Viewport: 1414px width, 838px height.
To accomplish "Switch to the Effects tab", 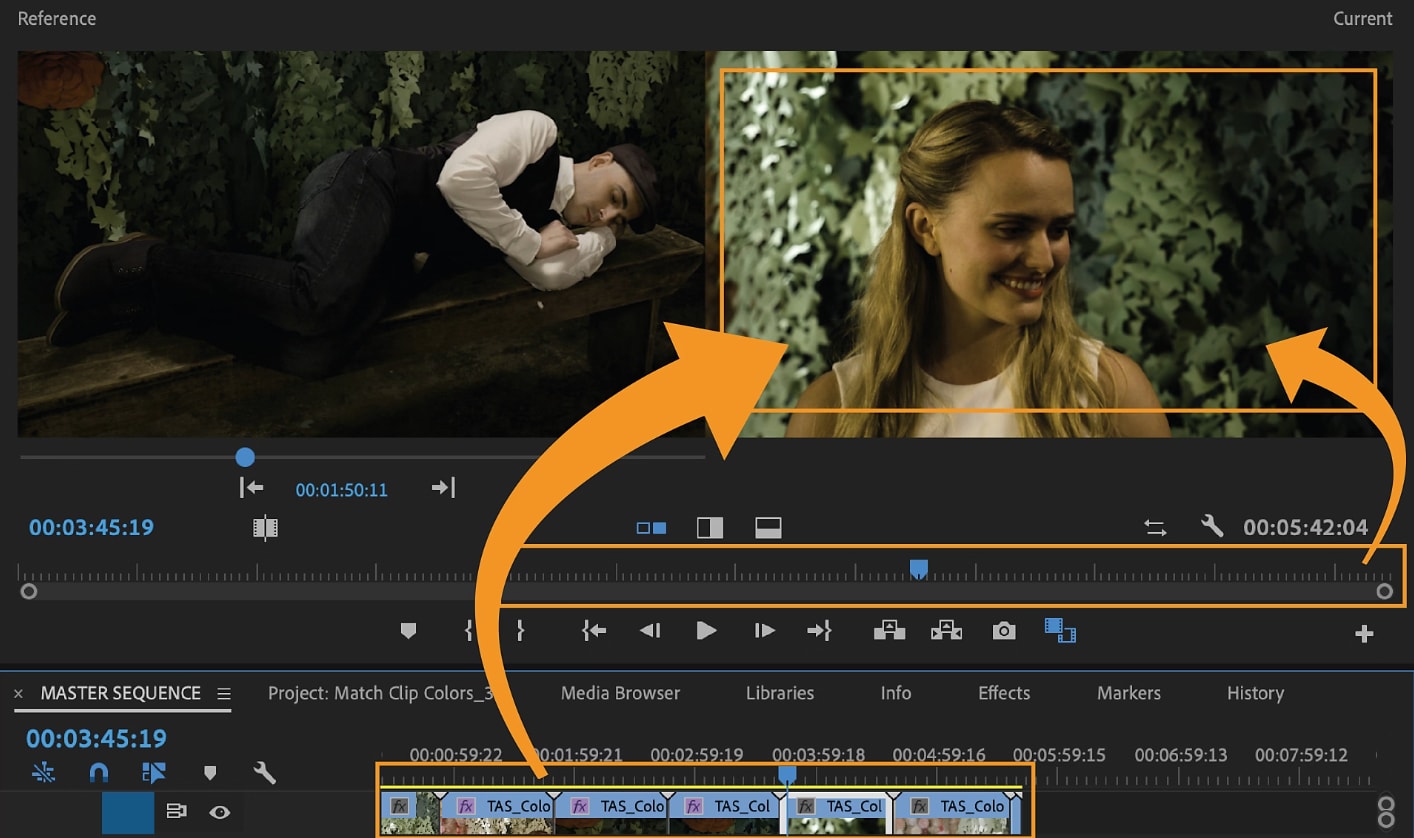I will [x=1003, y=692].
